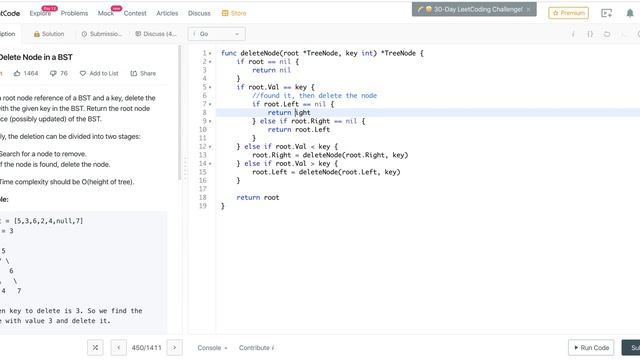The height and width of the screenshot is (360, 640).
Task: Click the Run Code button
Action: point(591,348)
